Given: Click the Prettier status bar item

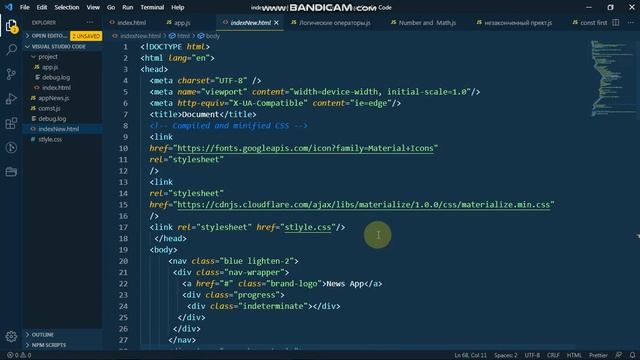Looking at the screenshot, I should pyautogui.click(x=598, y=355).
